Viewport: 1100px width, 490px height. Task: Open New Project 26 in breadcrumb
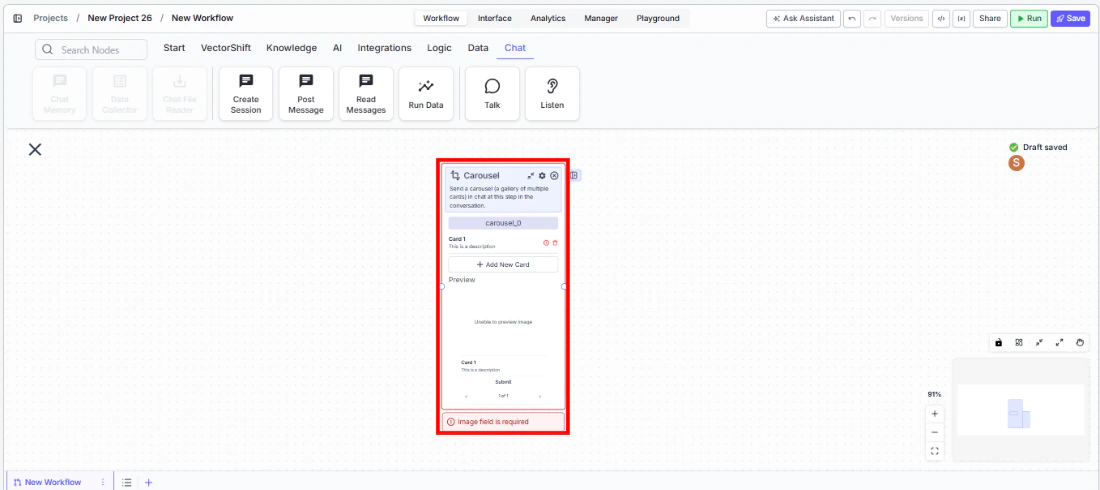pos(119,18)
